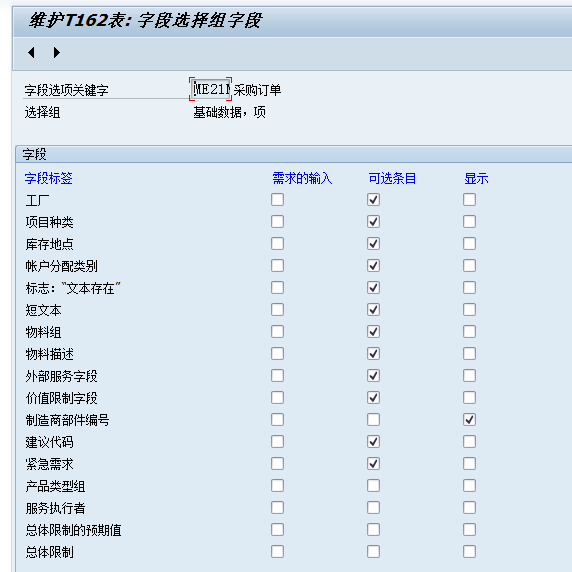Uncheck 可选条目 for 外部服务字段
The height and width of the screenshot is (572, 572).
(373, 376)
